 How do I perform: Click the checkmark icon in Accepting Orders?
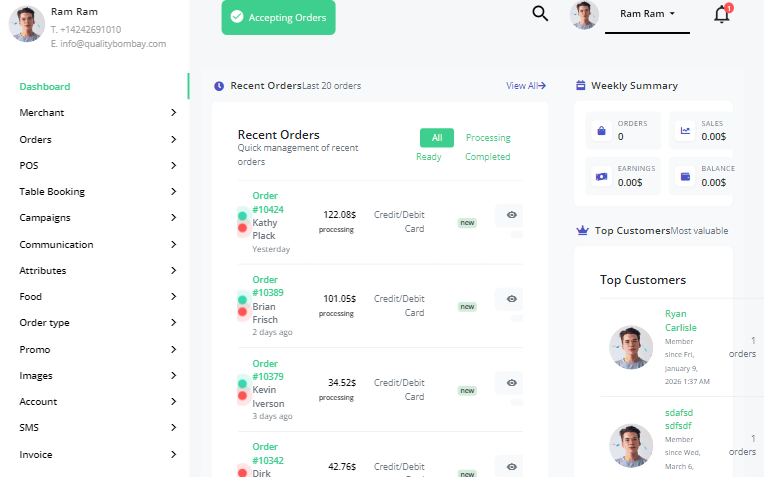click(237, 17)
